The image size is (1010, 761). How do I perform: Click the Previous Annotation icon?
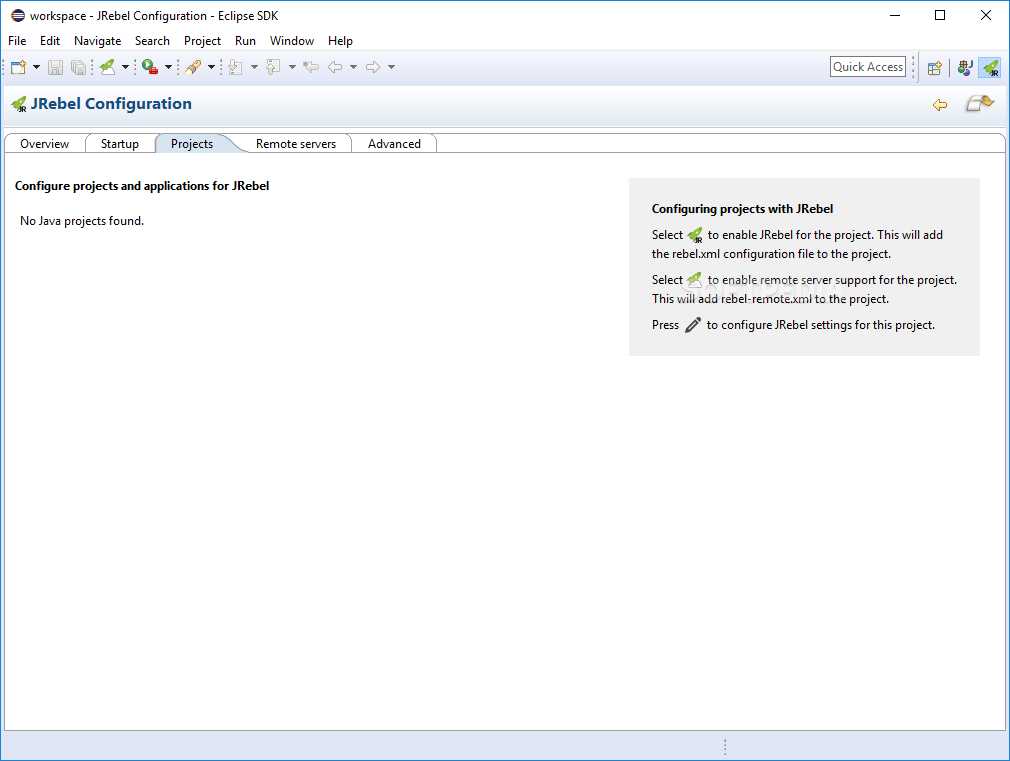click(x=274, y=67)
